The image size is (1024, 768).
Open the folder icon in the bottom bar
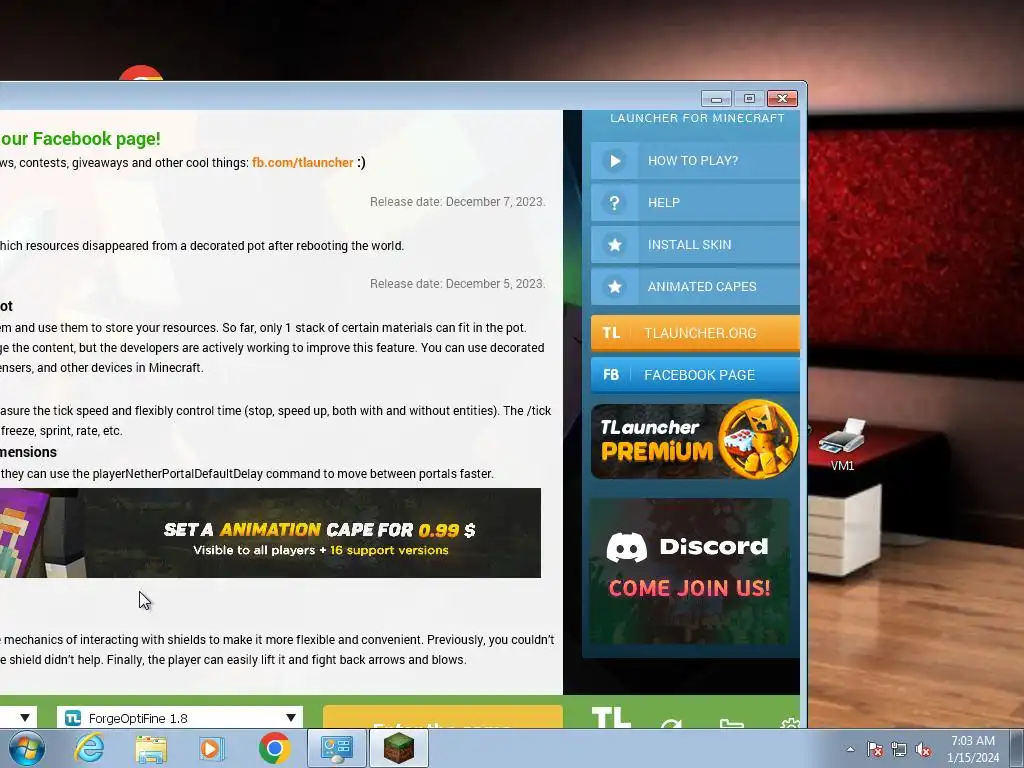click(731, 724)
